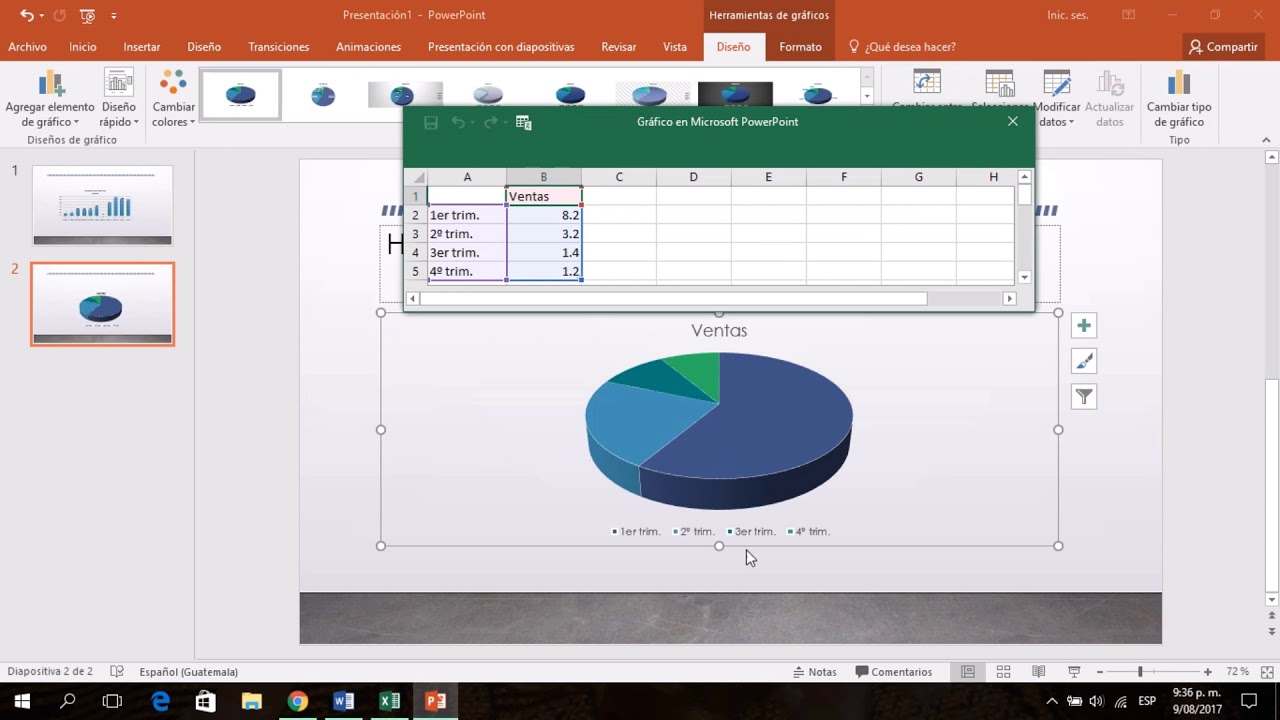The width and height of the screenshot is (1280, 720).
Task: Open the Animaciones tab
Action: tap(368, 47)
